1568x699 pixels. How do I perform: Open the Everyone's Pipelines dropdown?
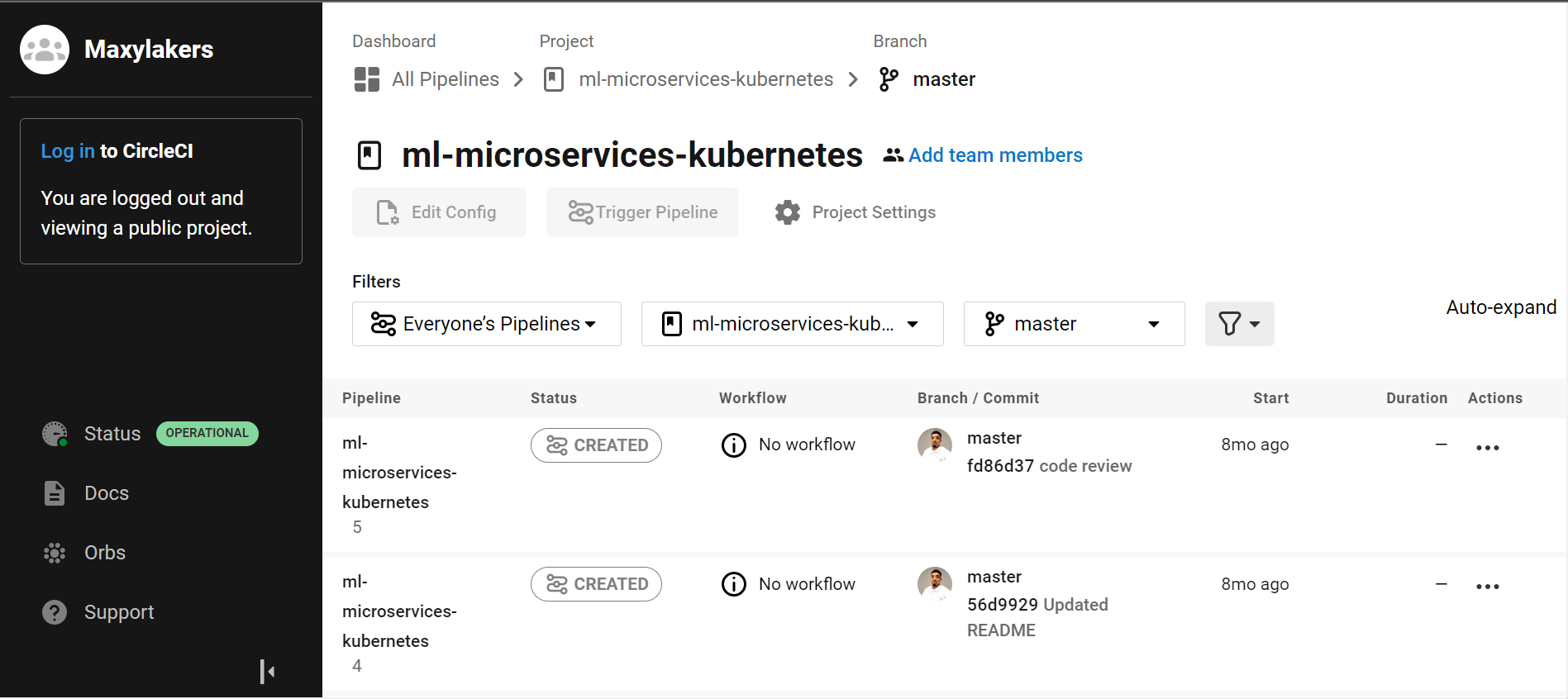pos(486,324)
